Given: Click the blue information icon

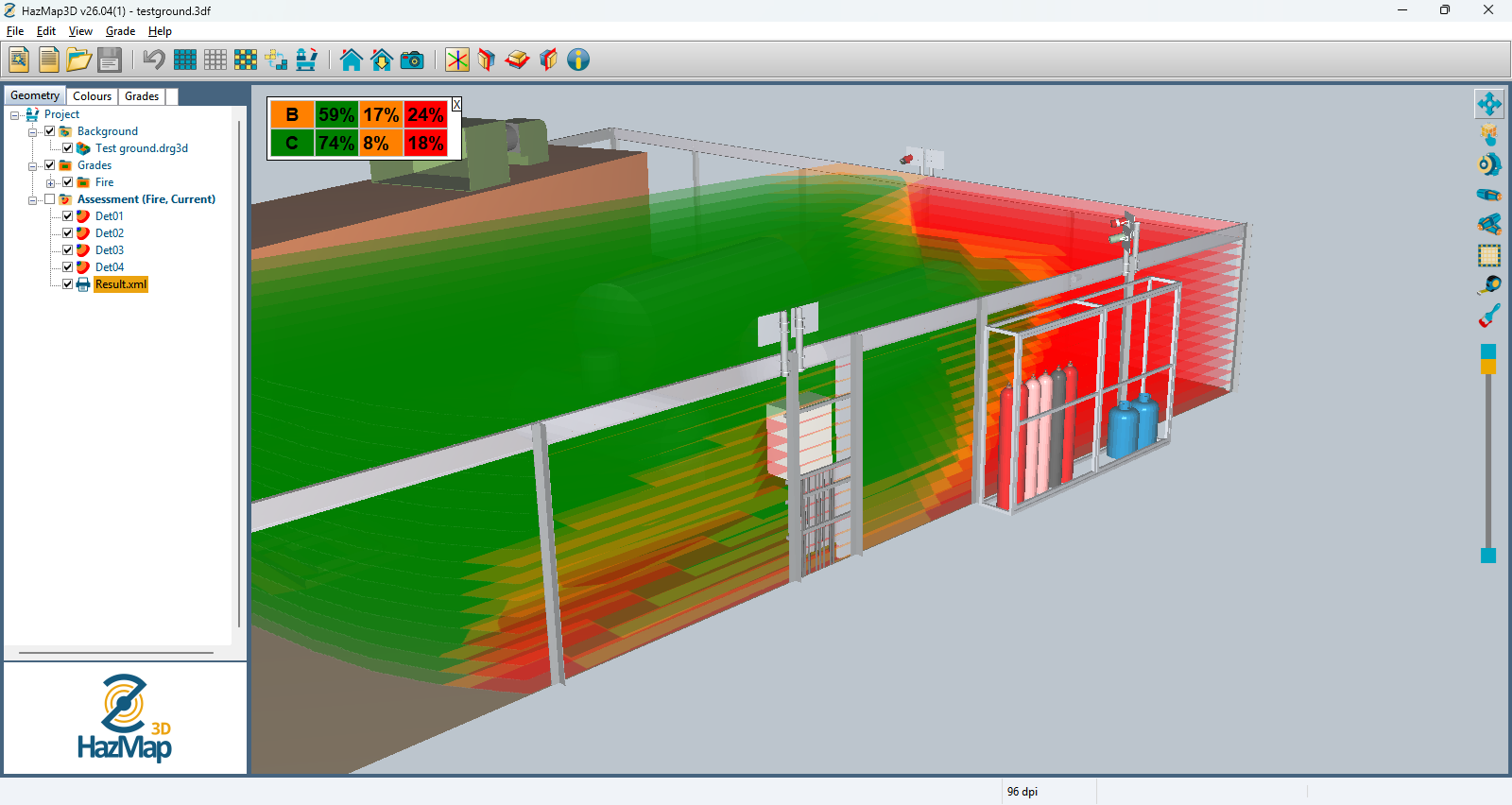Looking at the screenshot, I should (x=578, y=60).
